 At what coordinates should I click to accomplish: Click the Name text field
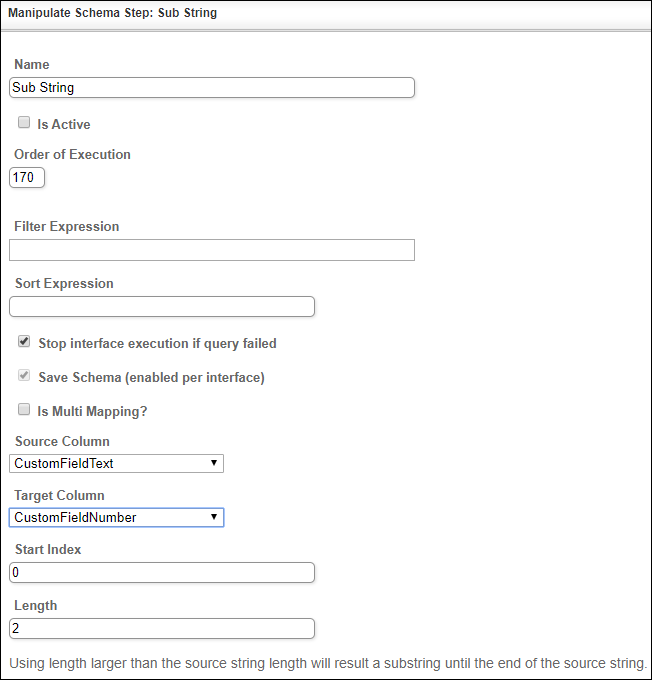tap(211, 88)
